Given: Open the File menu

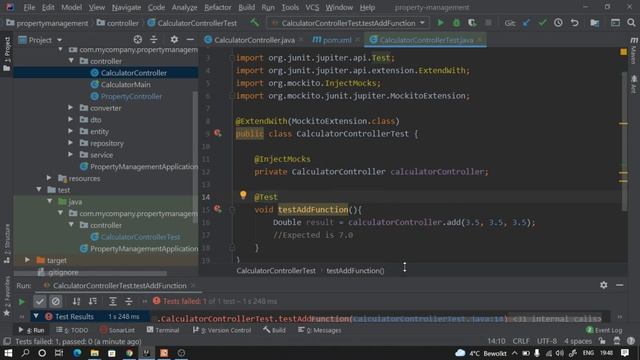Looking at the screenshot, I should (x=29, y=7).
